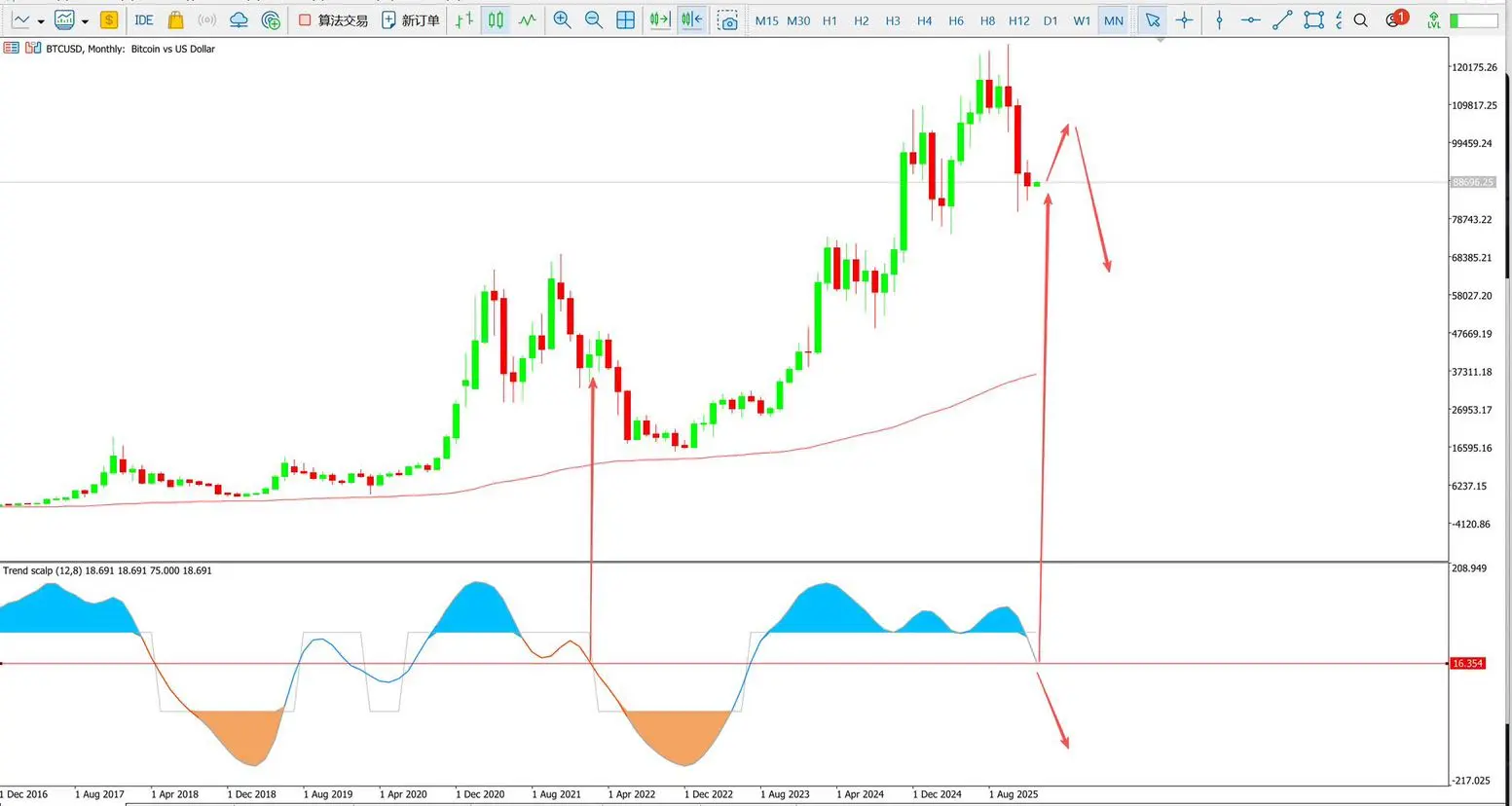Toggle the 算法交易 algo trading button

coord(333,19)
